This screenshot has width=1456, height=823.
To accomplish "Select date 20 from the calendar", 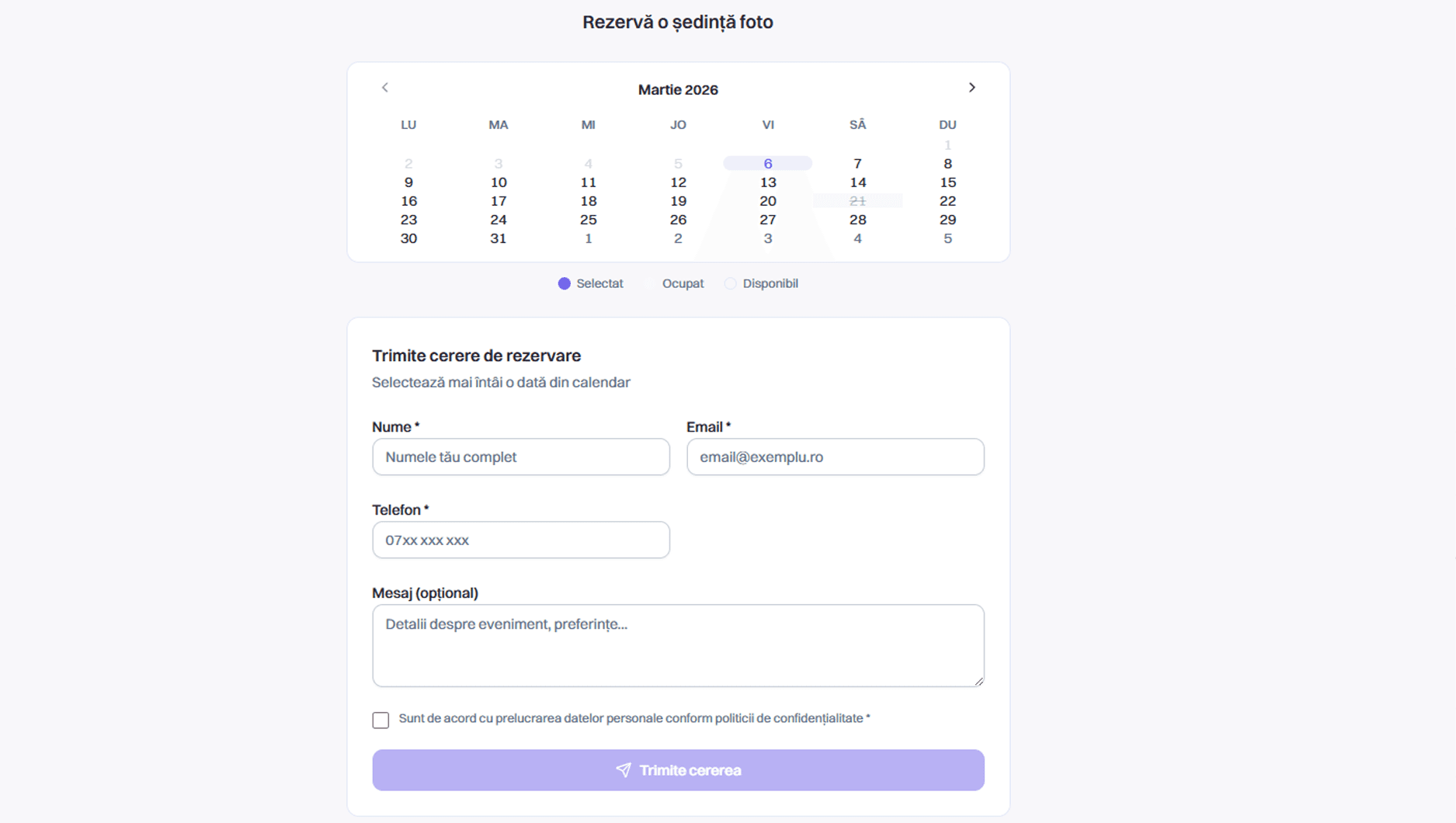I will click(x=767, y=200).
